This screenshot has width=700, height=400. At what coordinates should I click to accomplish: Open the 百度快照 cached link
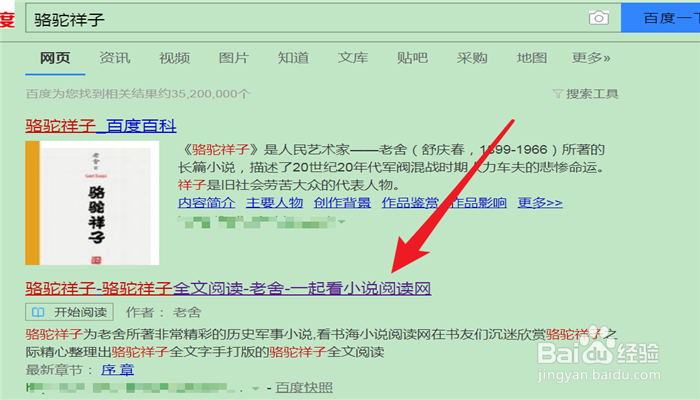(304, 388)
